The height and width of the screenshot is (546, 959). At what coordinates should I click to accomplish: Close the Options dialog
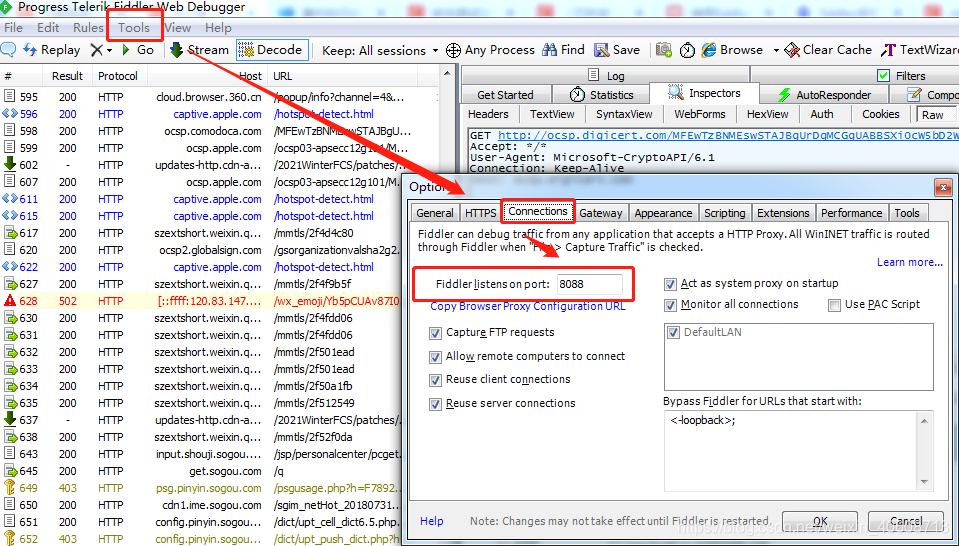click(942, 188)
